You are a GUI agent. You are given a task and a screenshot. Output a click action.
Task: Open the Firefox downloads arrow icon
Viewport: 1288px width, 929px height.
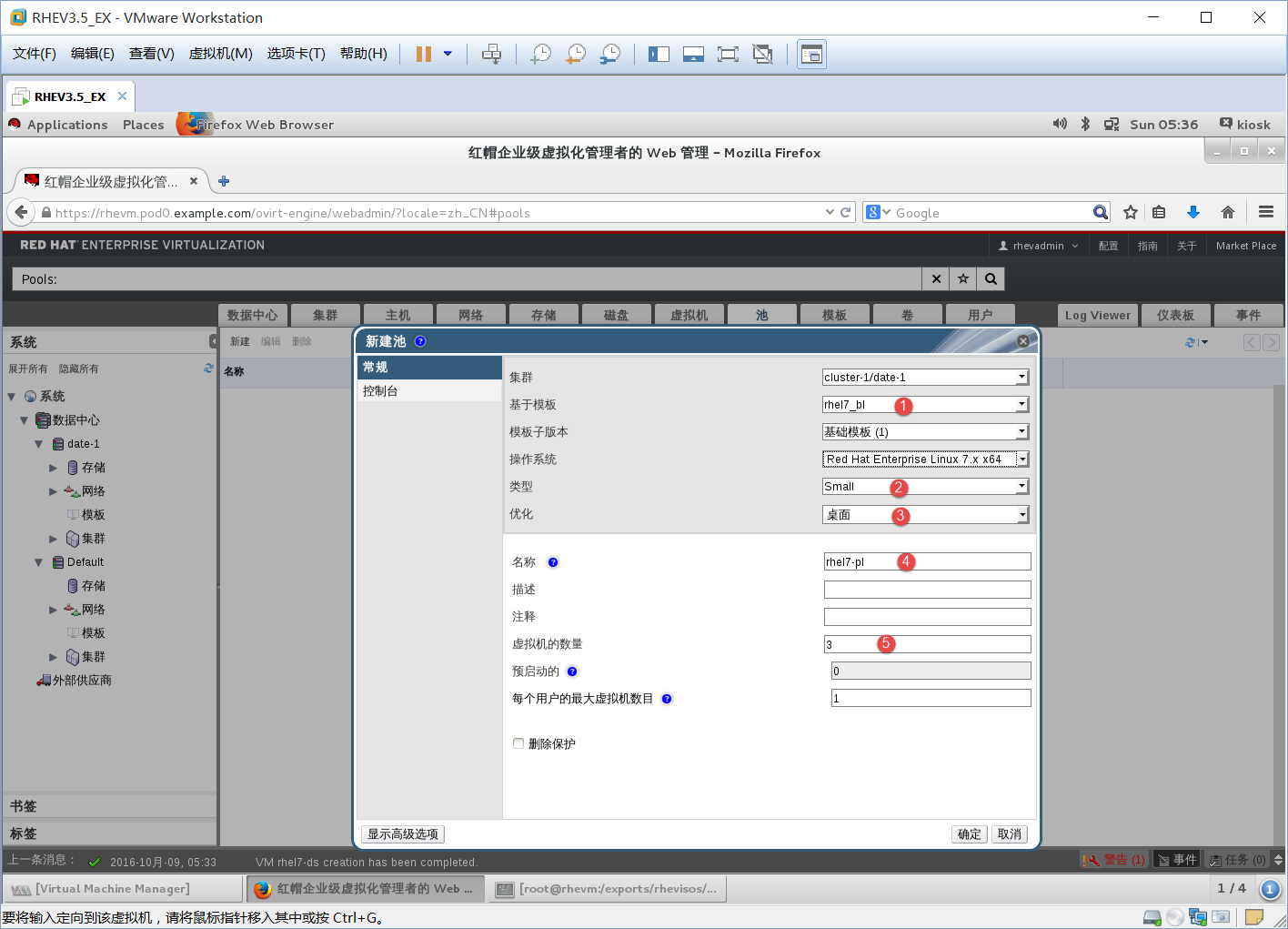tap(1193, 212)
